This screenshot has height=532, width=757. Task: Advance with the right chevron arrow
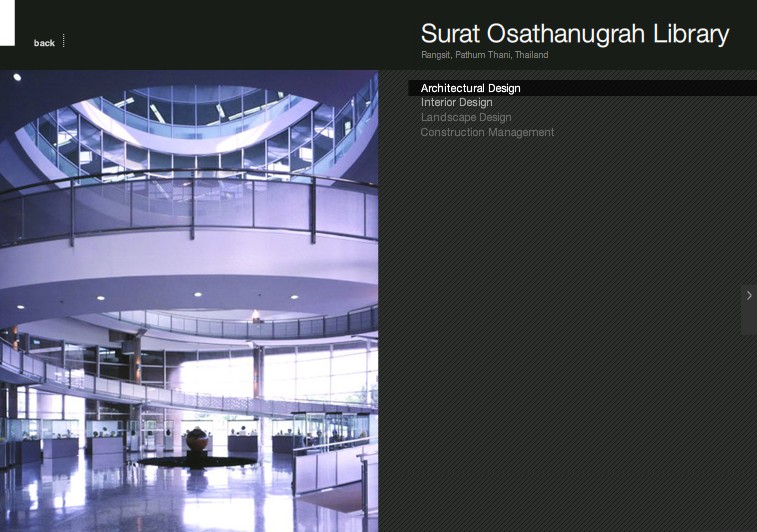[749, 295]
